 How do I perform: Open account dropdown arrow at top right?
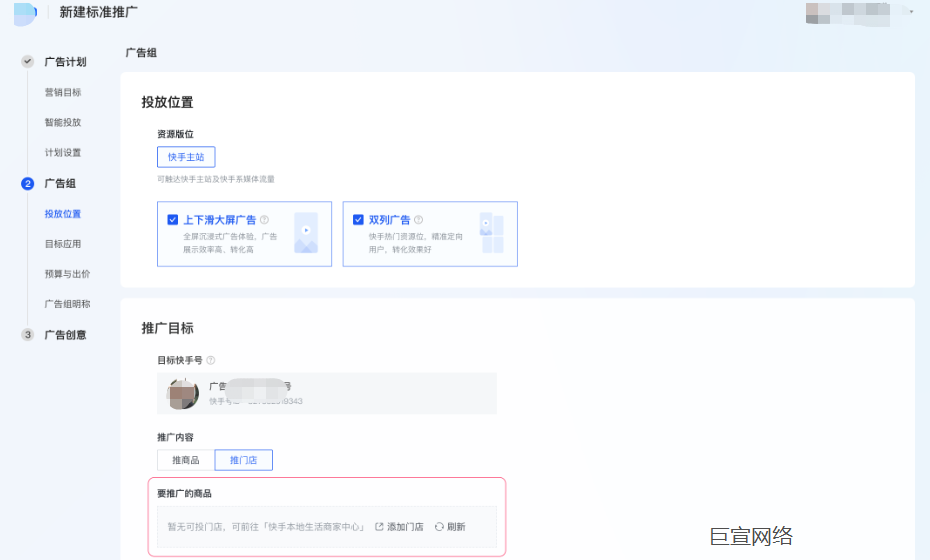pos(912,12)
